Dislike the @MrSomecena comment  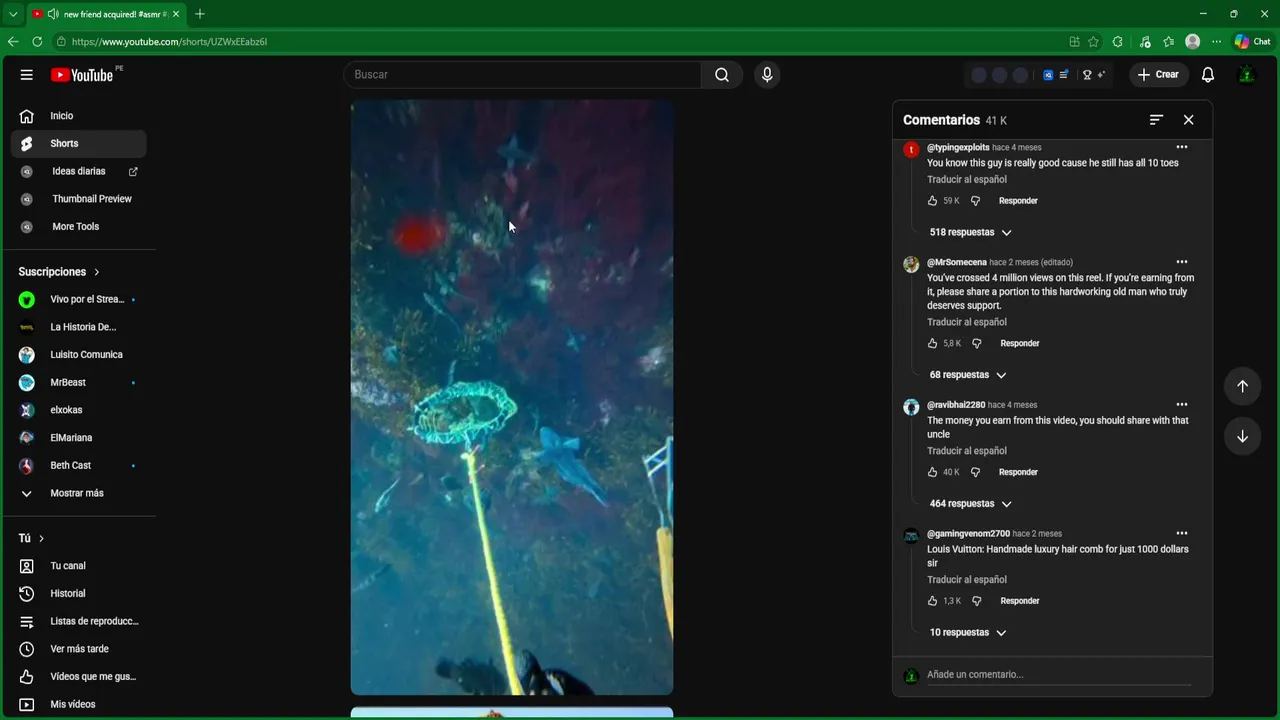977,344
